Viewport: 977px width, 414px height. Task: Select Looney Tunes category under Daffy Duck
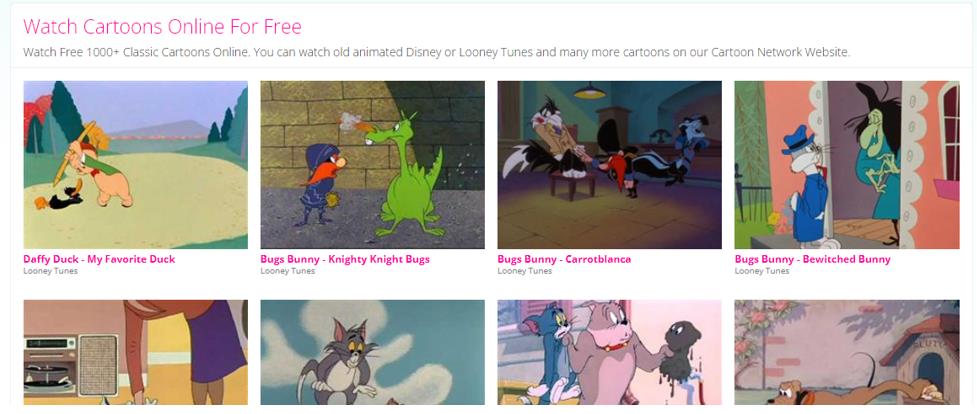50,271
